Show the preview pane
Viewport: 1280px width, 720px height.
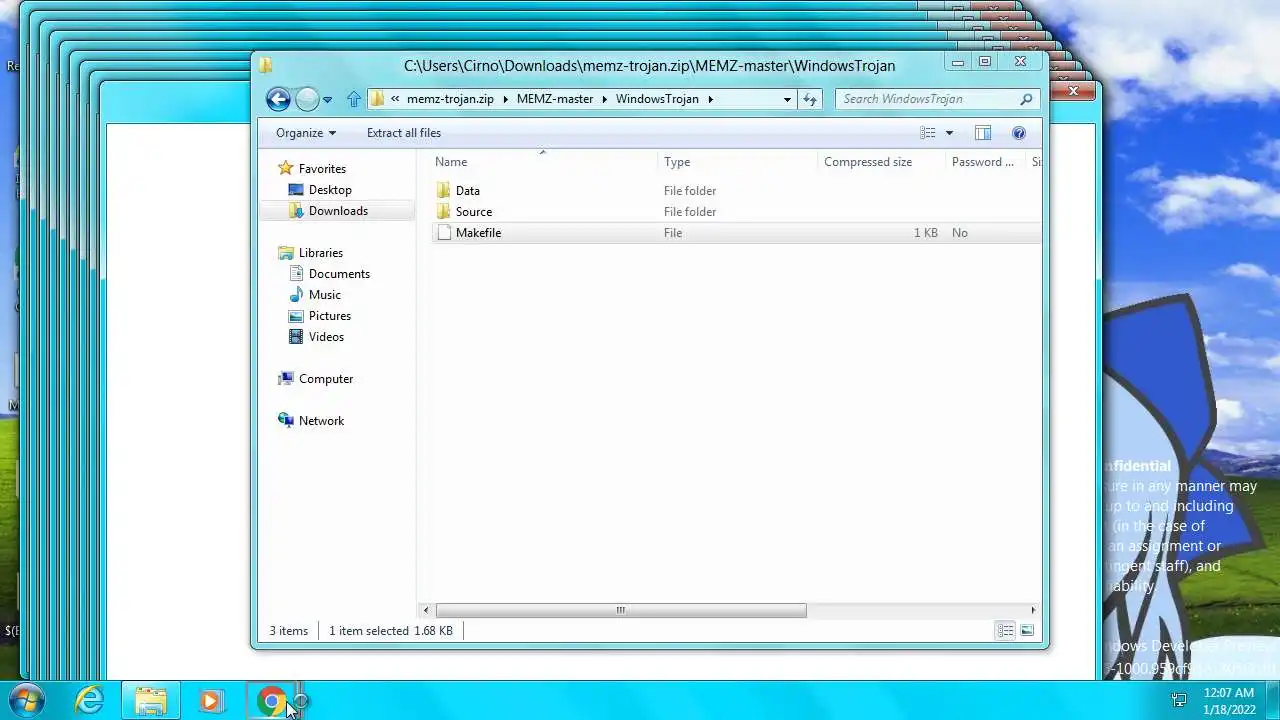pos(983,133)
